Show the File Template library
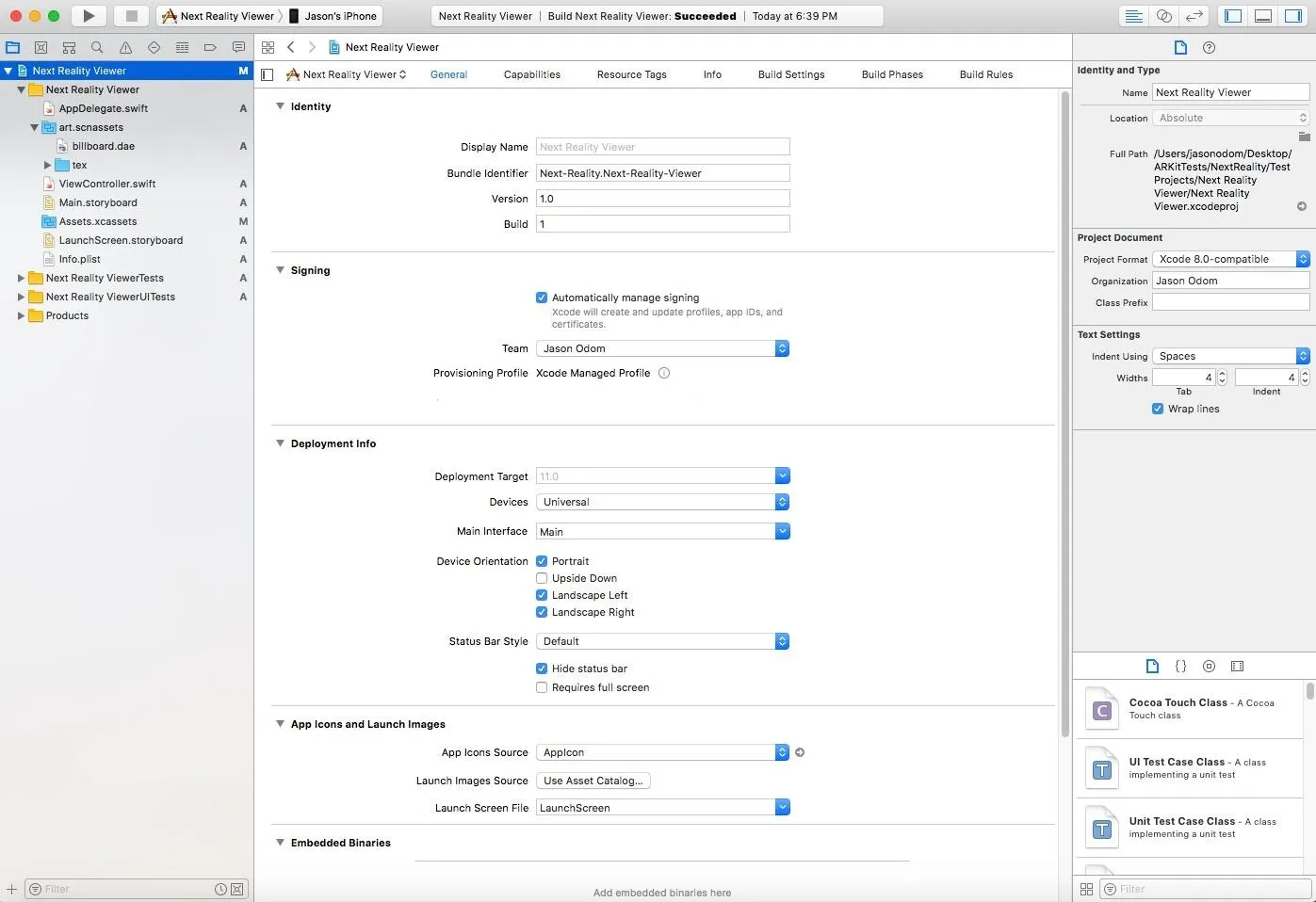The image size is (1316, 902). tap(1152, 666)
